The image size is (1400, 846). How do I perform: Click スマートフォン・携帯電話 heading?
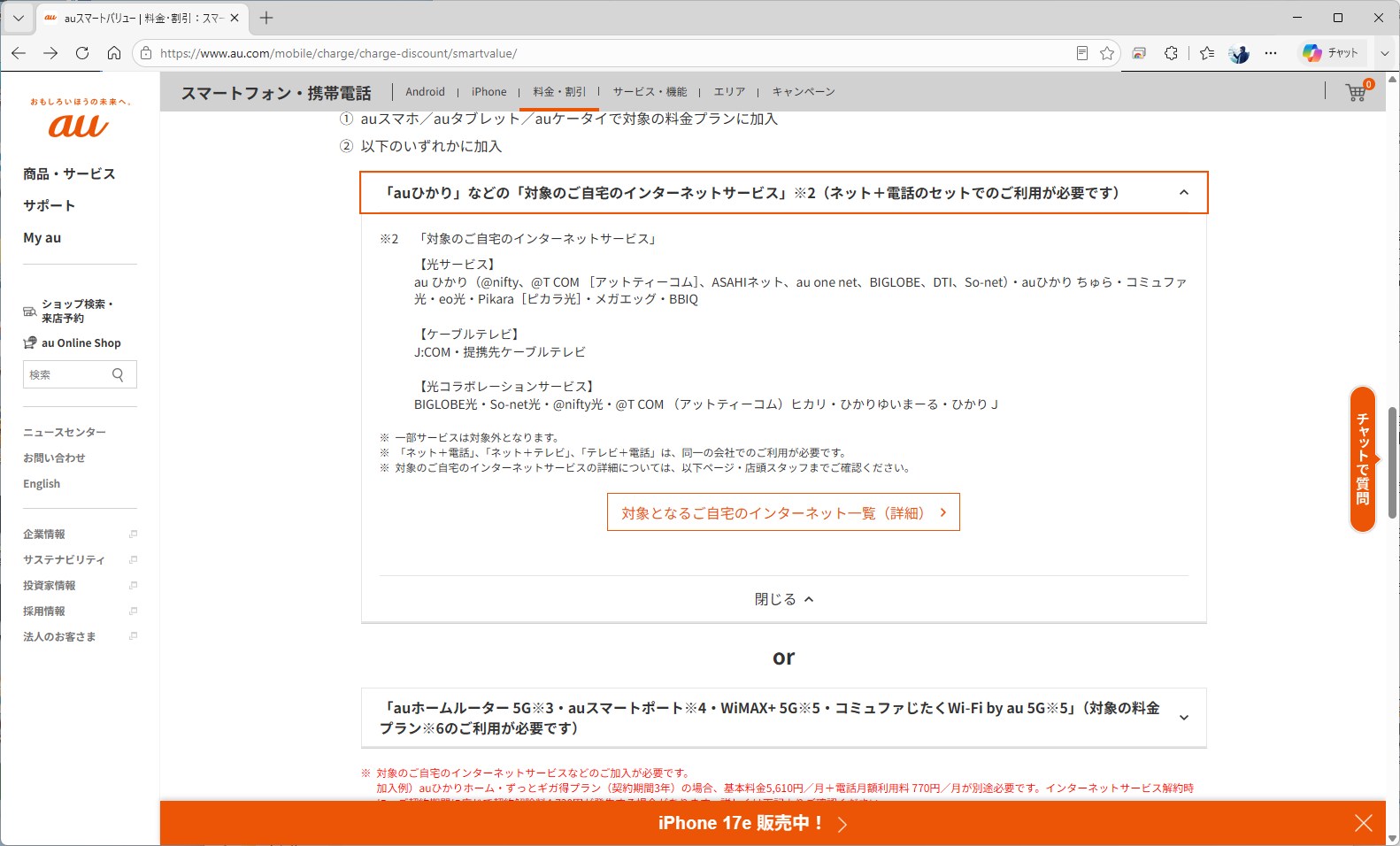point(276,93)
